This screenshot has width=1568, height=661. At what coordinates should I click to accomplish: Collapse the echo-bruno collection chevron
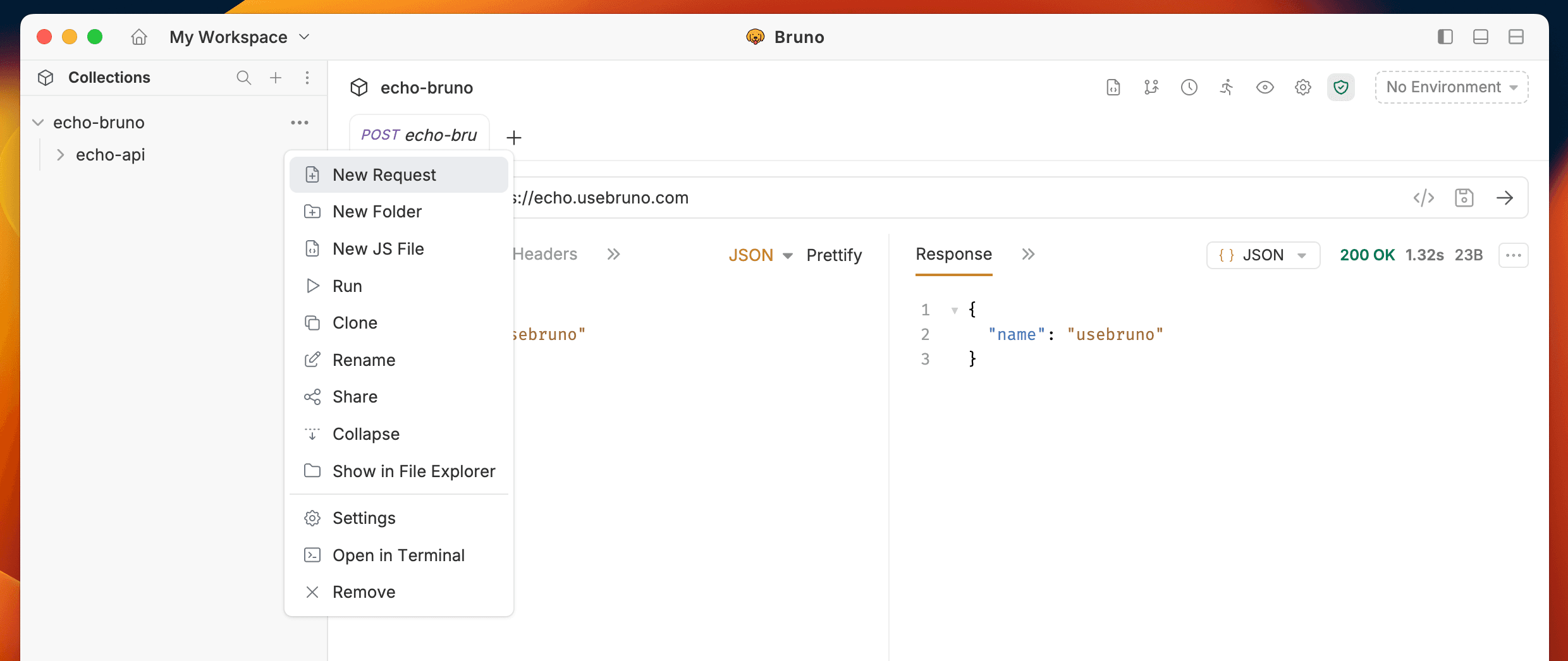click(39, 122)
